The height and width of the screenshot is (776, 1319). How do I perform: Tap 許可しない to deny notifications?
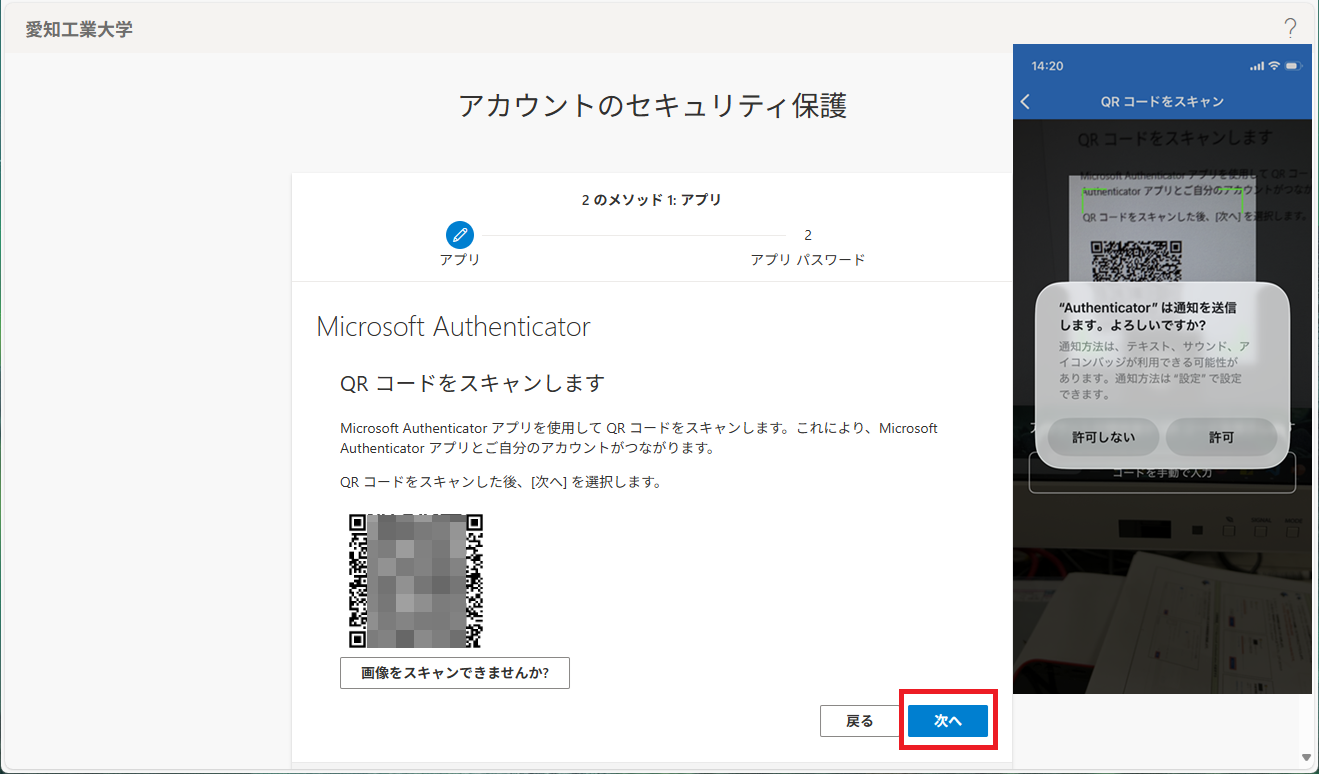[x=1103, y=436]
